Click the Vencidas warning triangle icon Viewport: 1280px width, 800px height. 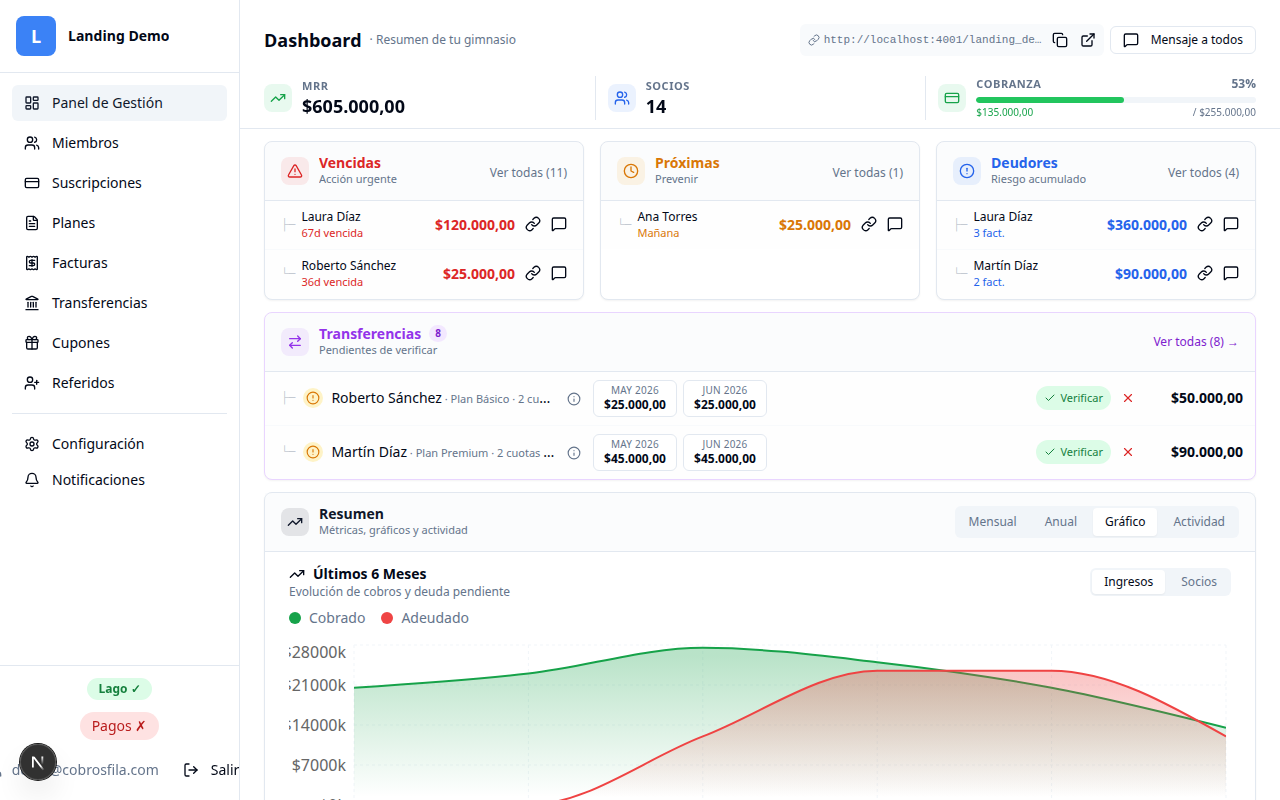tap(295, 171)
